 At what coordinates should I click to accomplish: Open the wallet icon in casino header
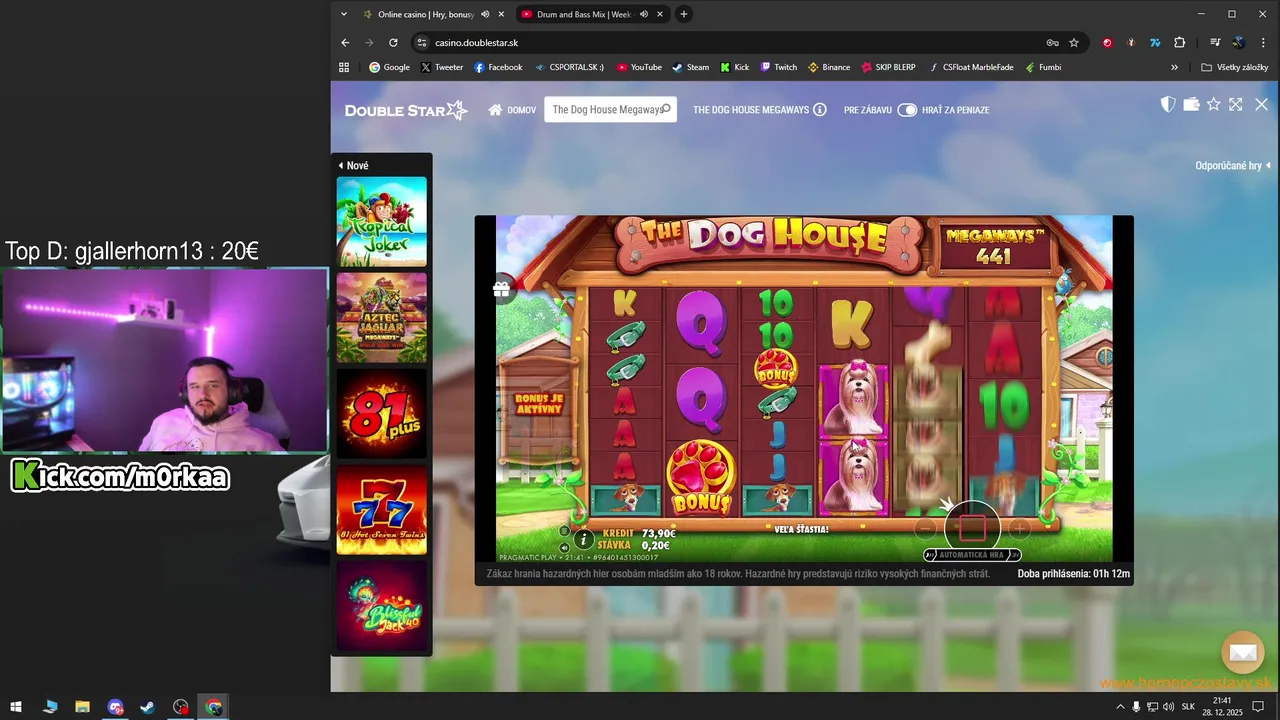point(1191,104)
